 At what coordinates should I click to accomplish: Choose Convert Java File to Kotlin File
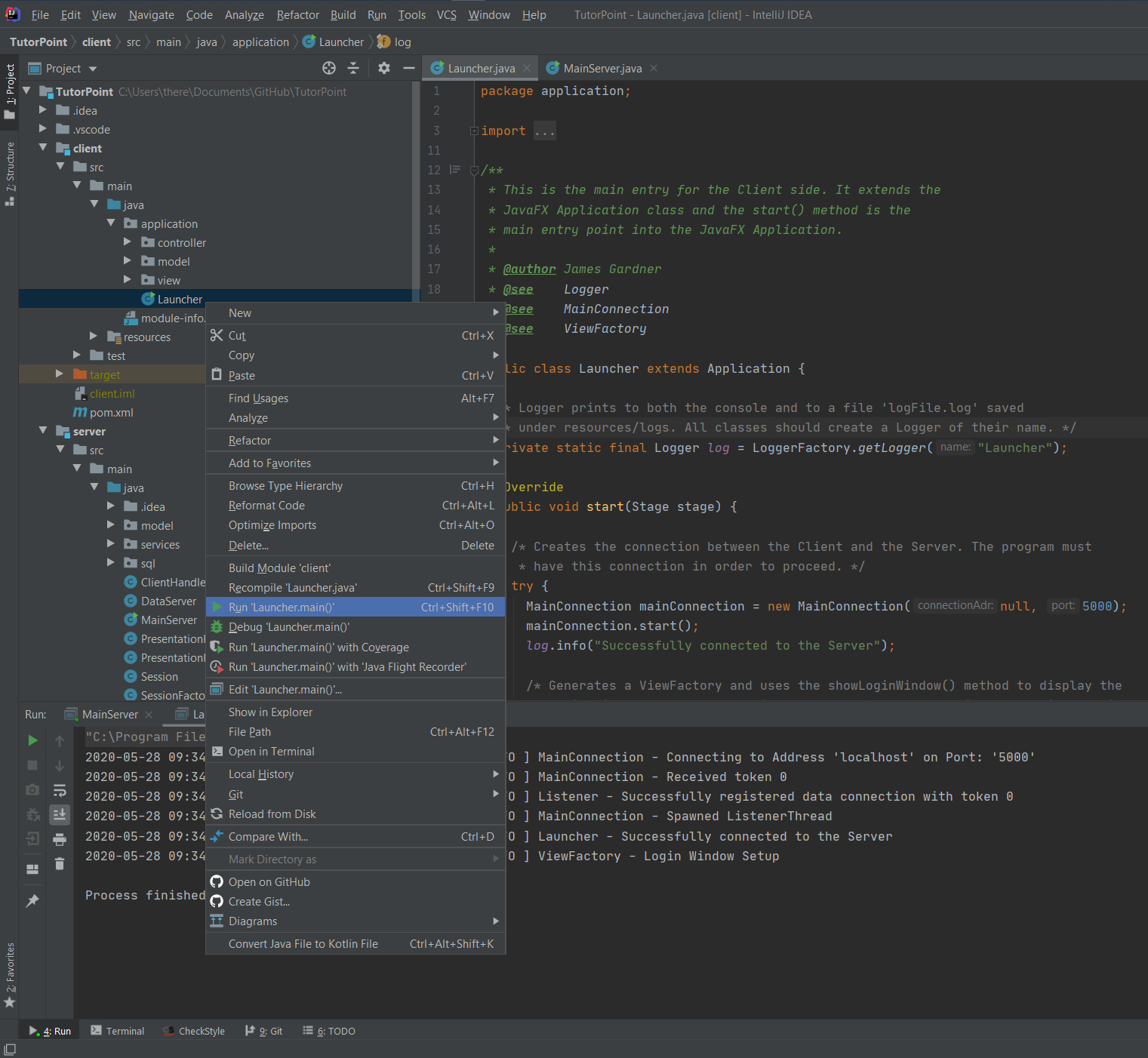[355, 944]
